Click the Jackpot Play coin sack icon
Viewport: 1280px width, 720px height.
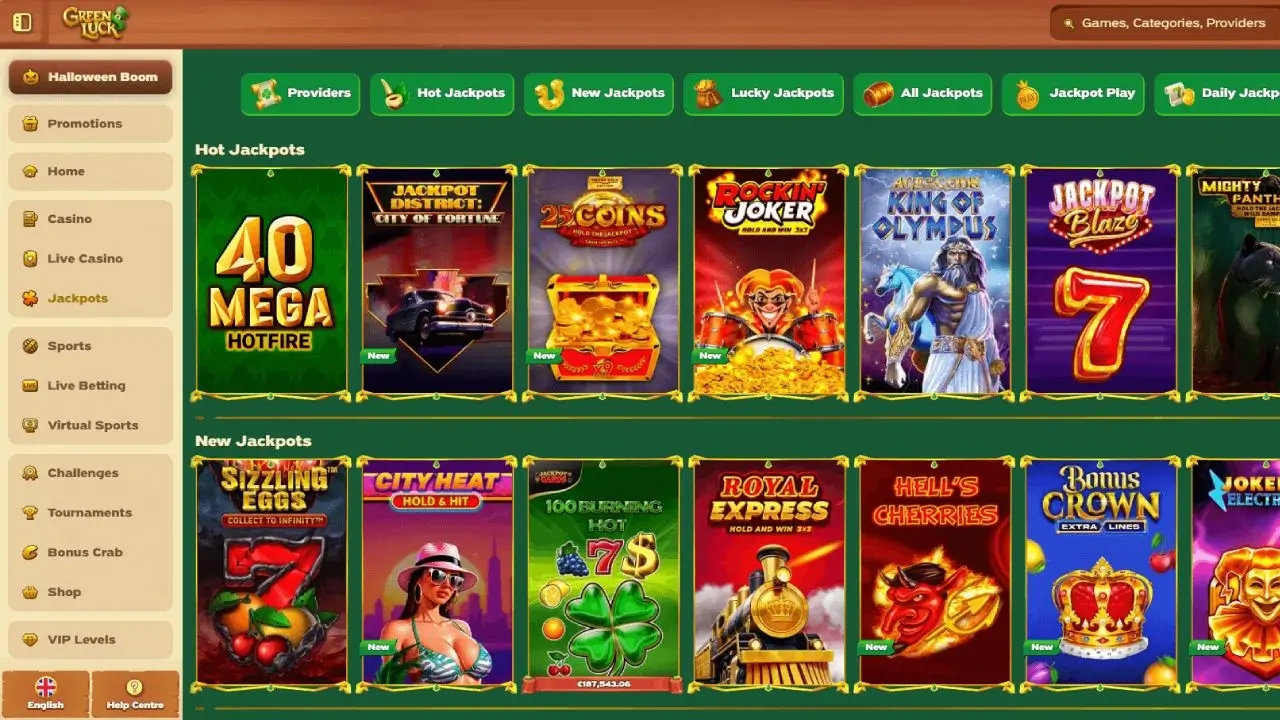point(1027,94)
